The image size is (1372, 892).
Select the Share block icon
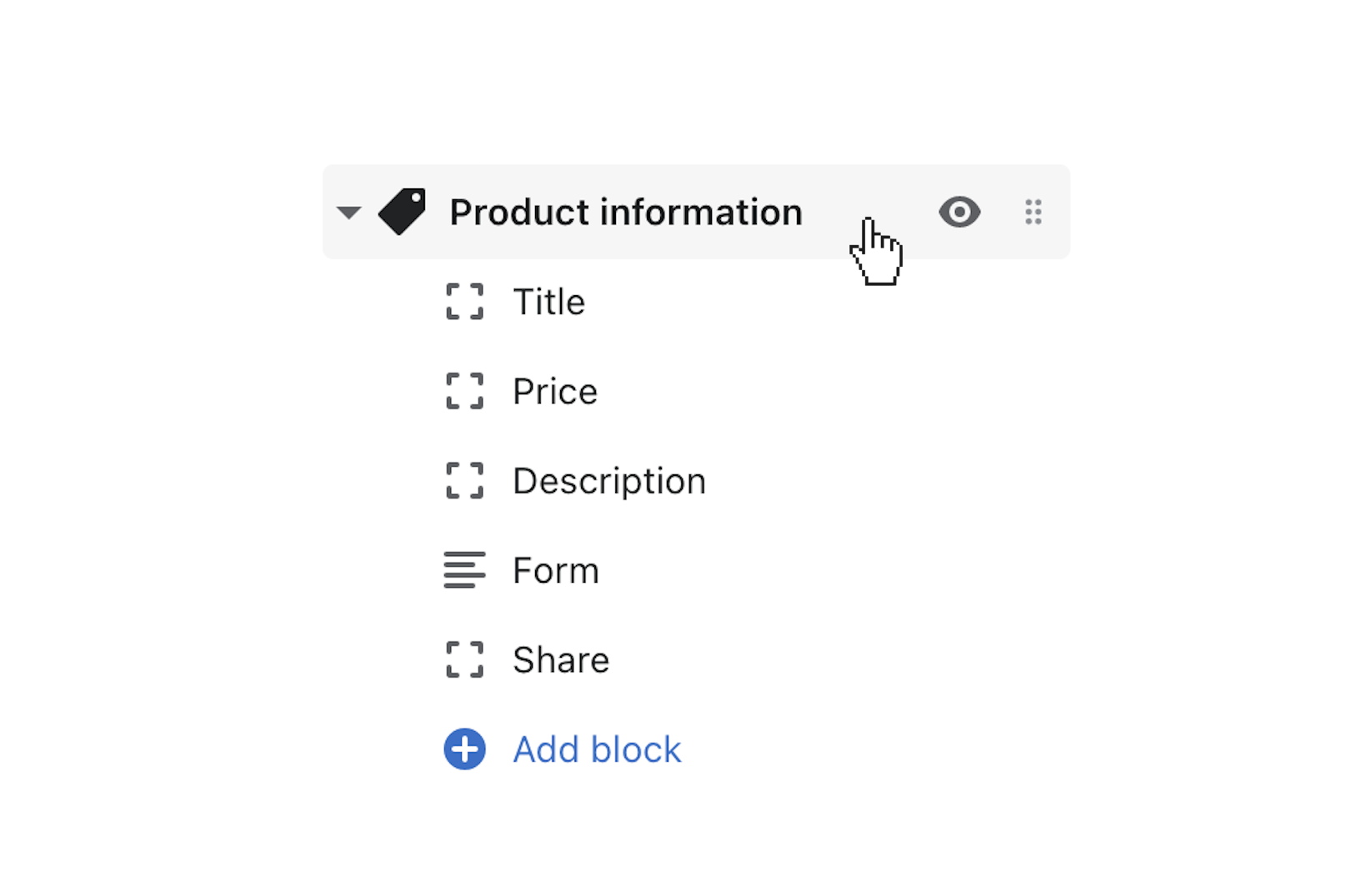coord(464,659)
